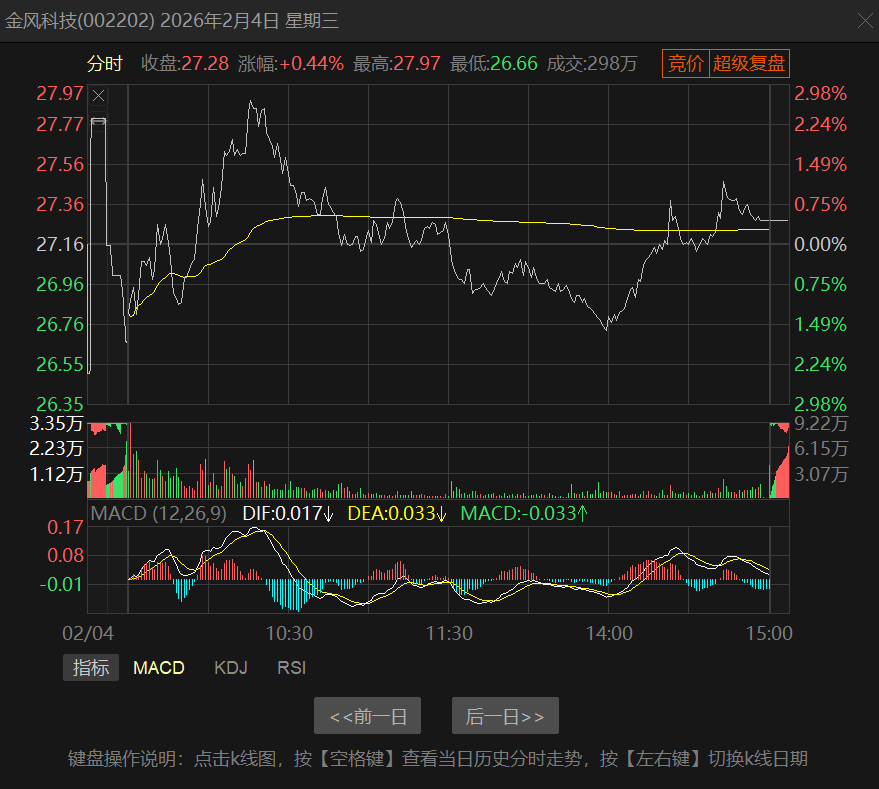Screen dimensions: 879x789
Task: Click the MACD (12,26,9) parameter label
Action: pyautogui.click(x=159, y=513)
